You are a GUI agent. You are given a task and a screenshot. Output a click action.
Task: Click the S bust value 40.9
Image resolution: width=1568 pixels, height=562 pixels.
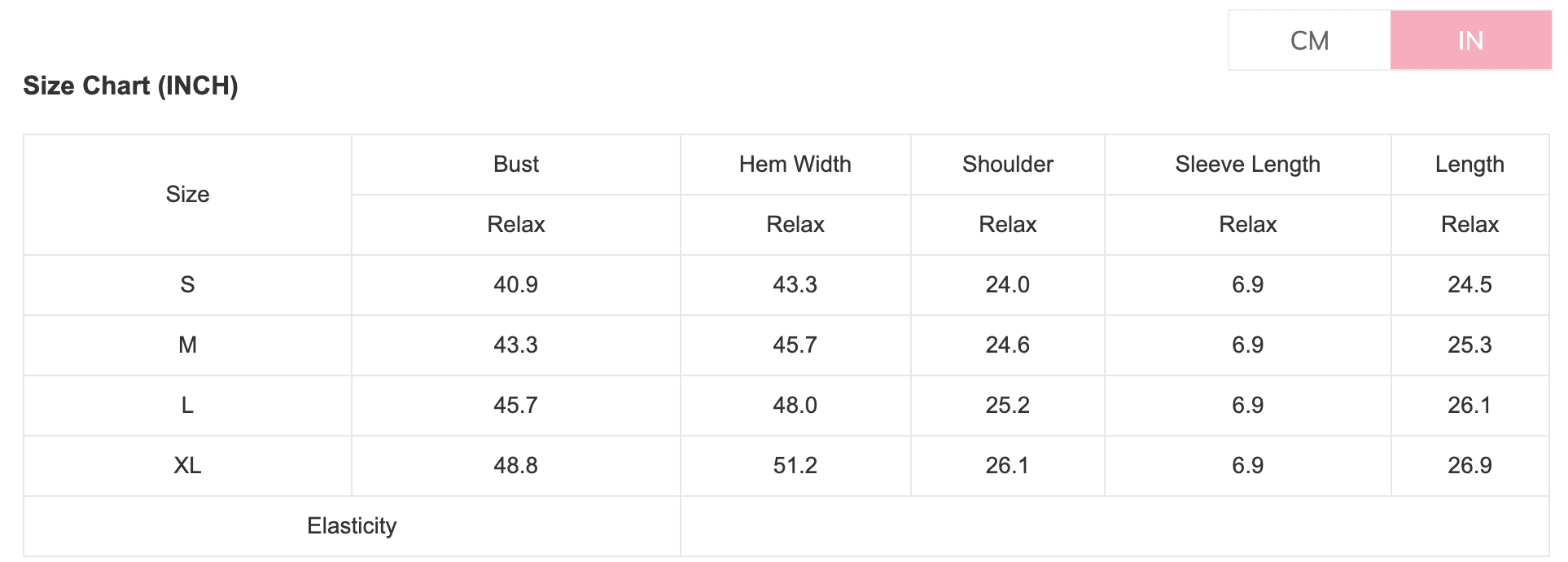[x=516, y=285]
